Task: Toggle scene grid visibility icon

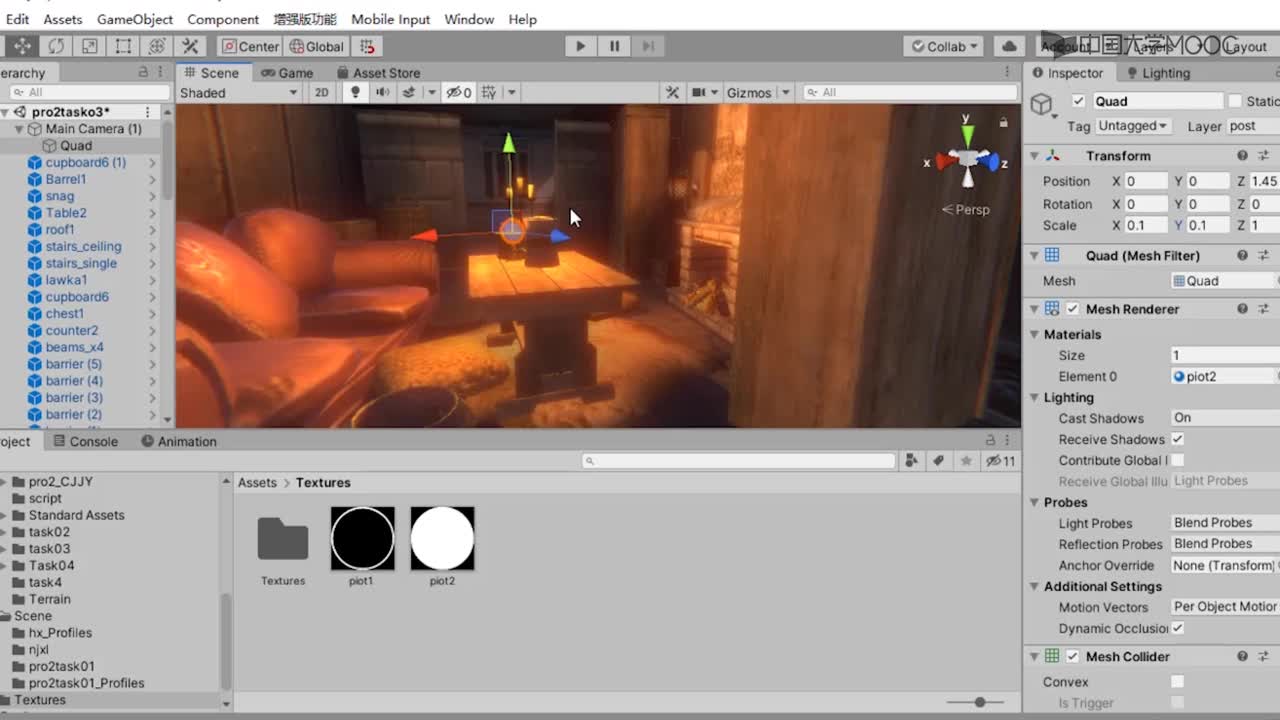Action: click(x=489, y=92)
